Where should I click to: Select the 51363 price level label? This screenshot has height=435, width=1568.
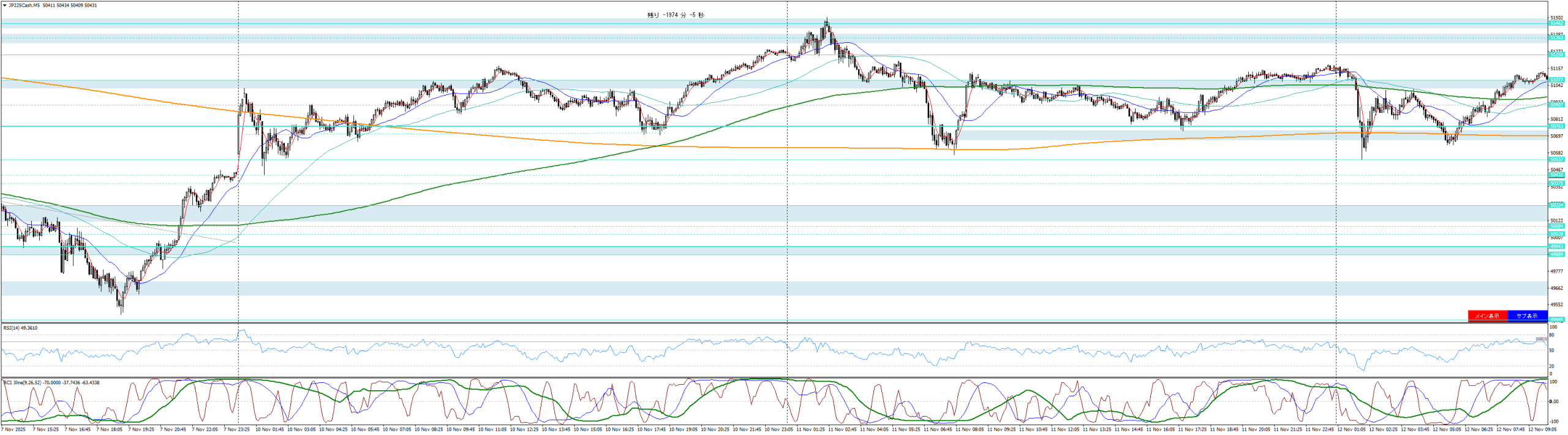(x=1556, y=38)
